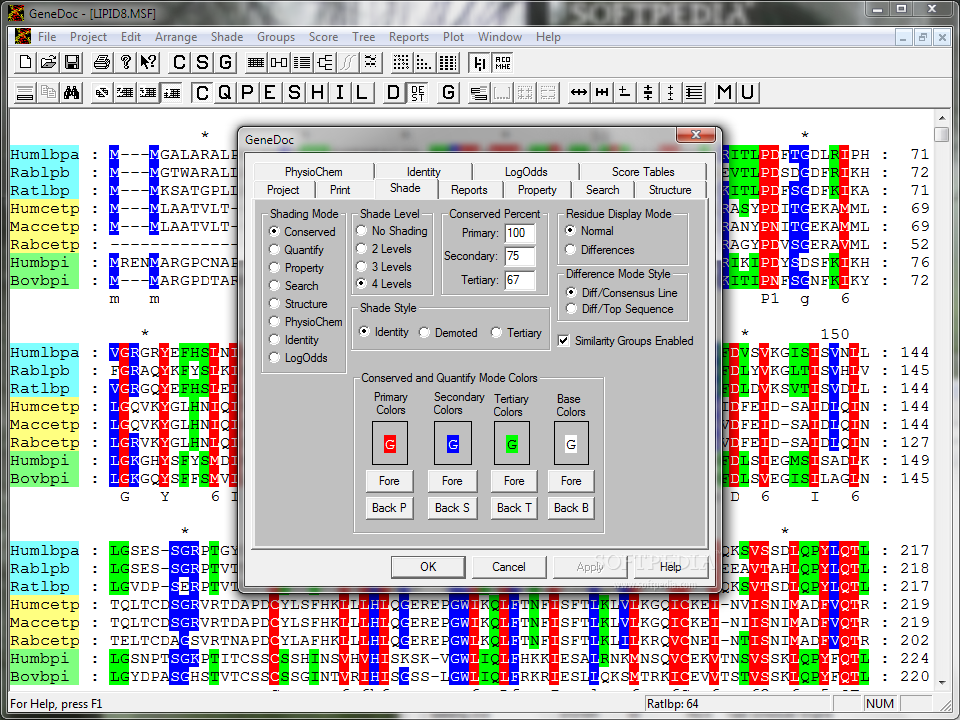Click the copy pages toolbar icon

click(x=48, y=92)
